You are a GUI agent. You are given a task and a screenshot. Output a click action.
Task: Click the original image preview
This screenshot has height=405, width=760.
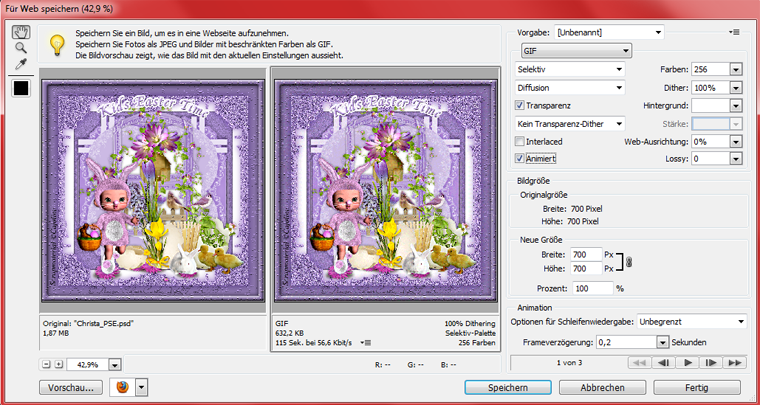coord(153,191)
